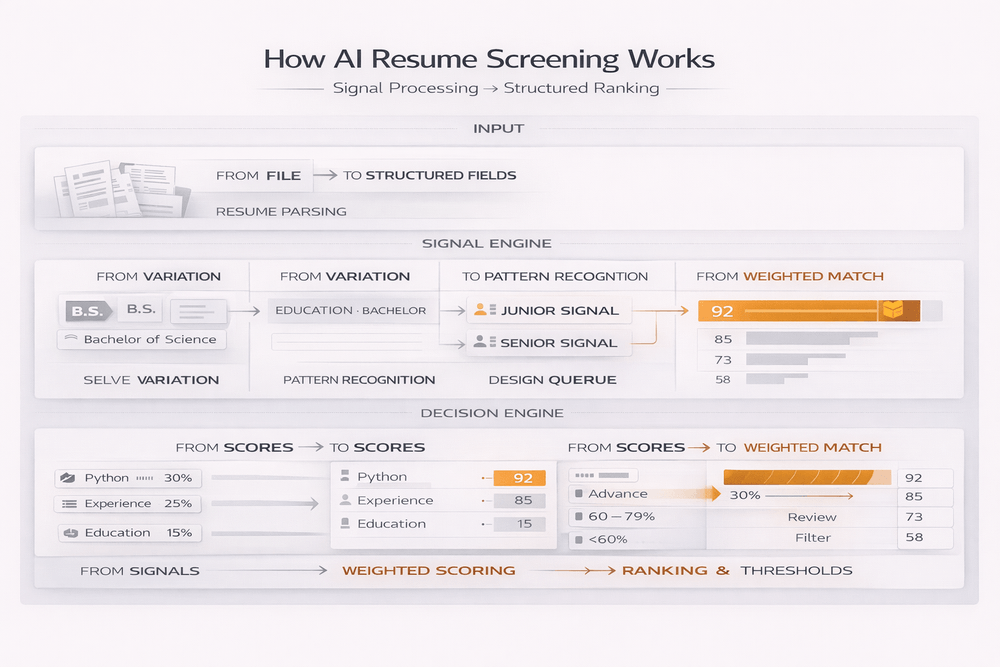Click the orange box icon on the 92 bar
Viewport: 1000px width, 667px height.
[890, 310]
